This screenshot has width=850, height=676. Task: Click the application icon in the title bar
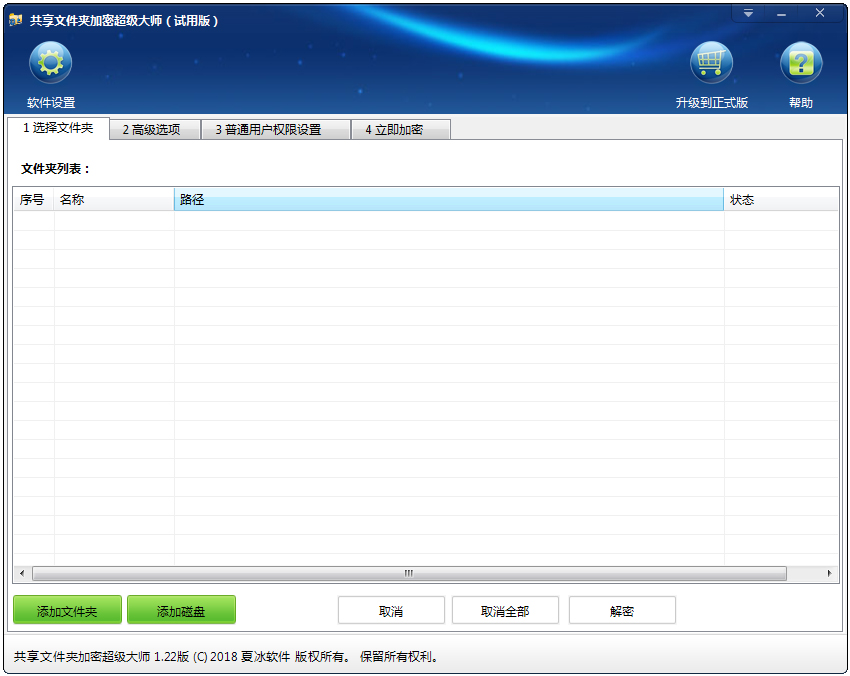14,14
